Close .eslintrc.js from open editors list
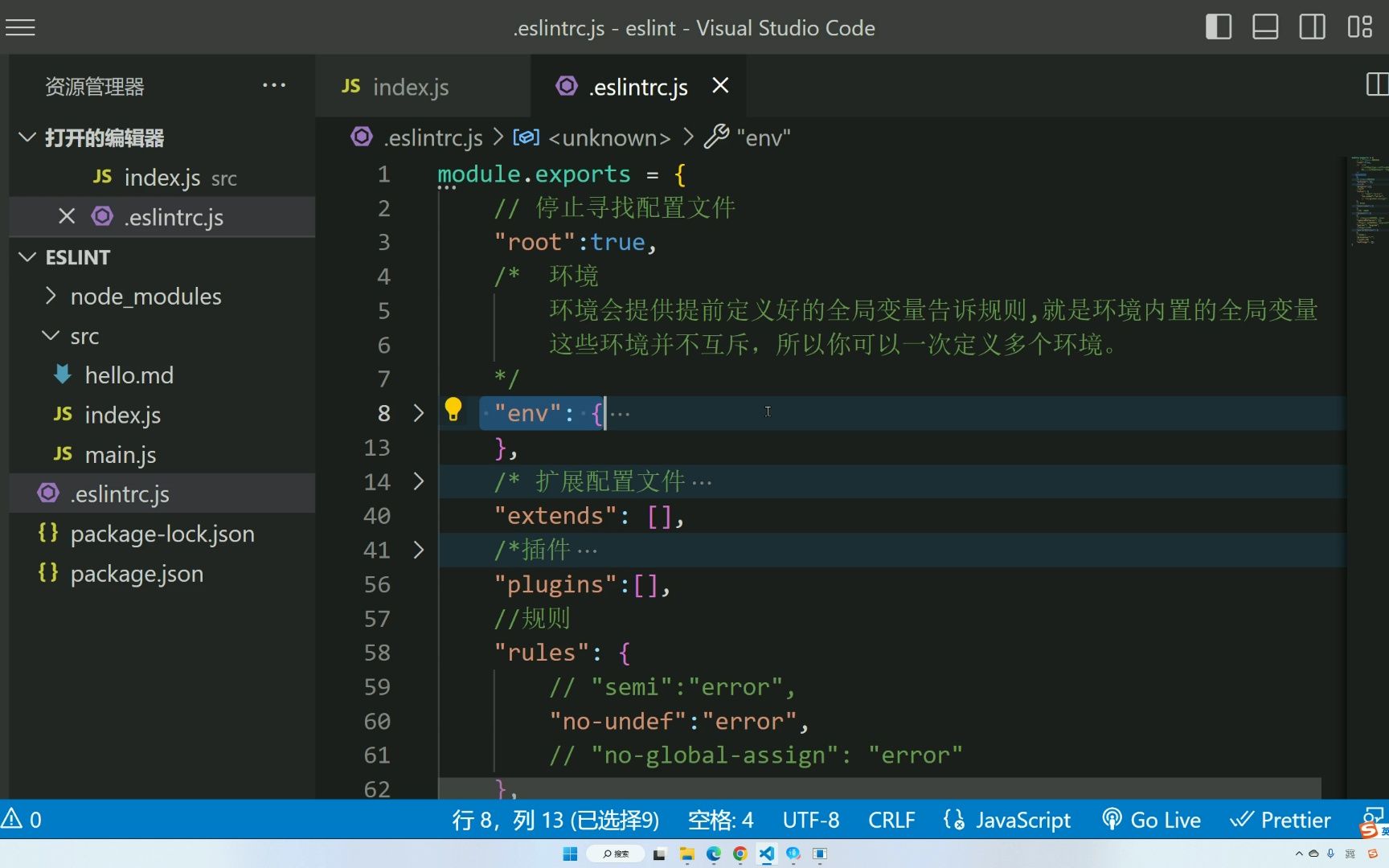1389x868 pixels. 67,217
